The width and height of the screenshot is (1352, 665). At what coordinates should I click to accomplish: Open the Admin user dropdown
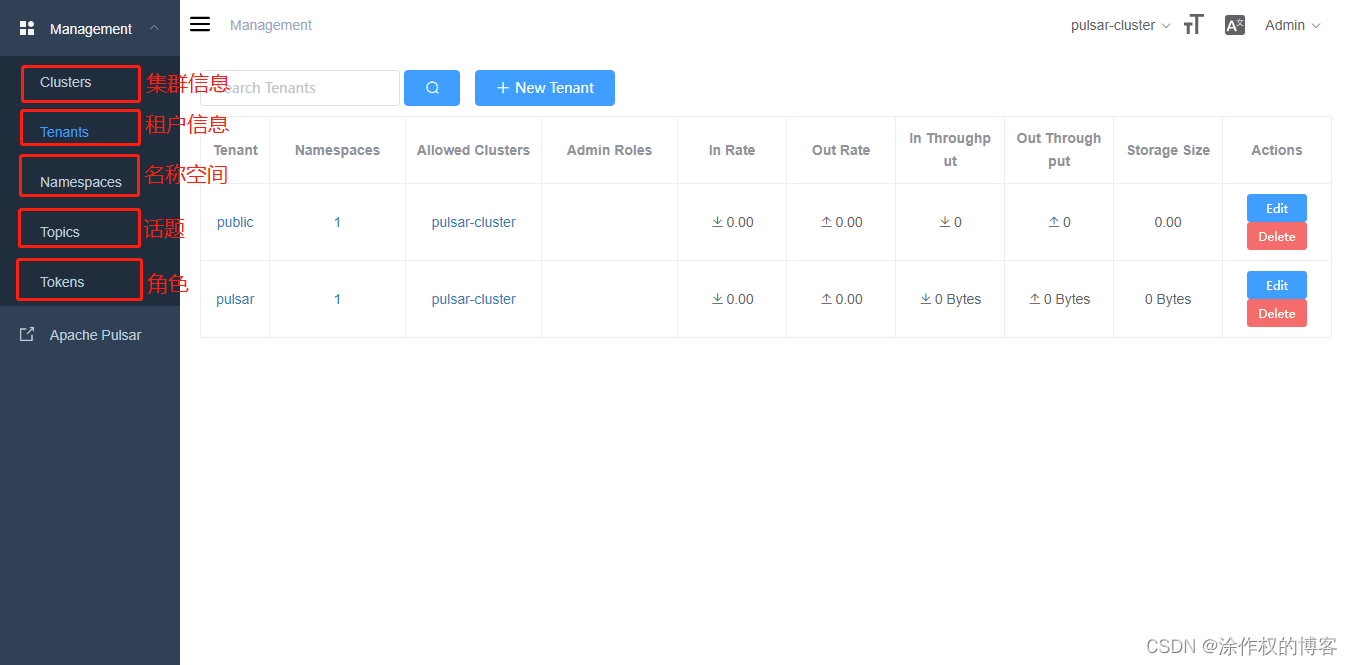tap(1292, 25)
